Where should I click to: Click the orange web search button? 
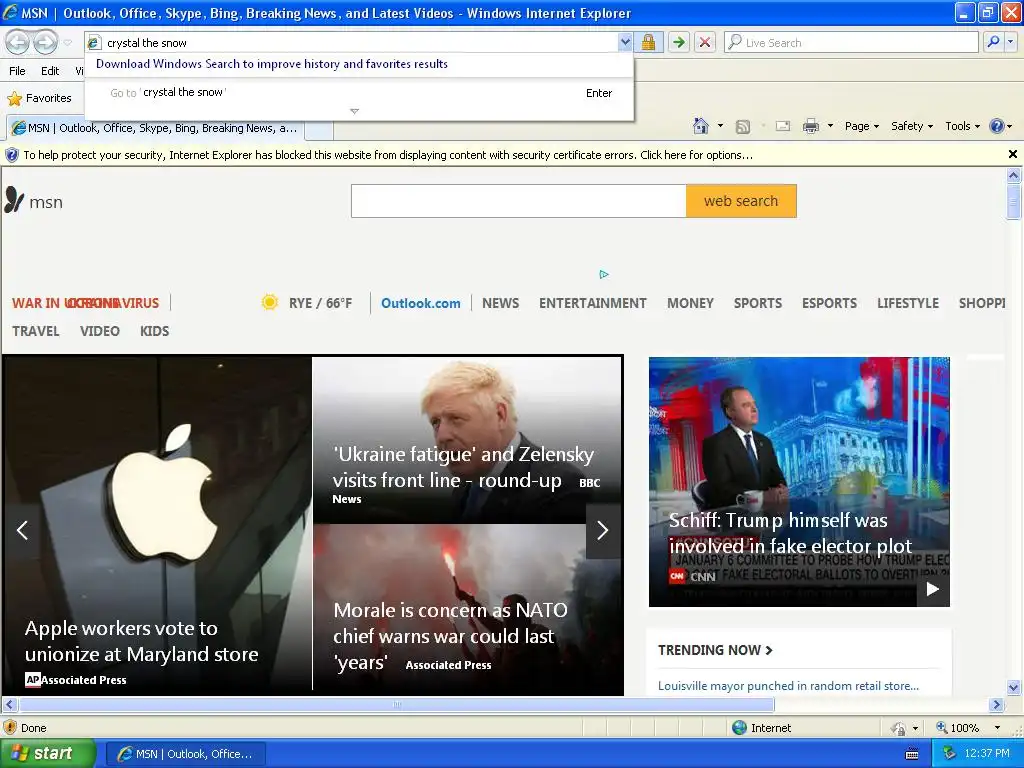[741, 201]
